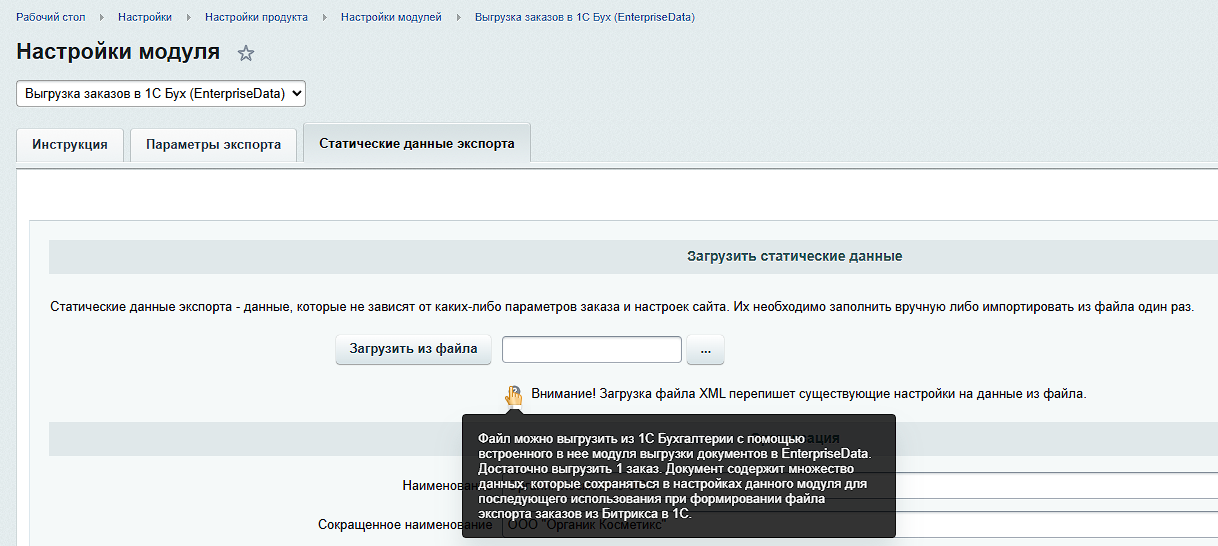Open the module selection dropdown
Screen dimensions: 1218x546
(x=161, y=93)
